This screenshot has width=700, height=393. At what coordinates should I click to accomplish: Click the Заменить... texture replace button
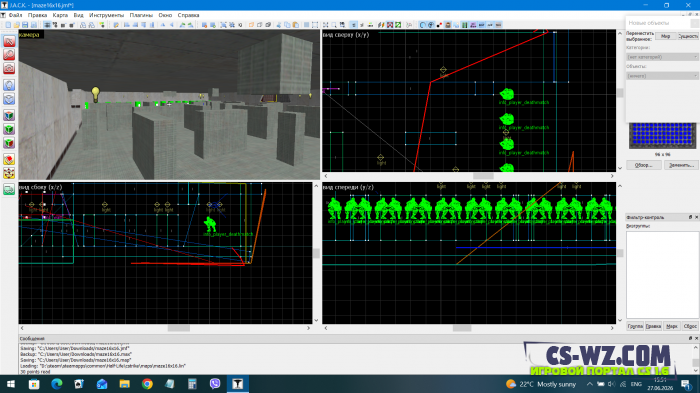[681, 165]
